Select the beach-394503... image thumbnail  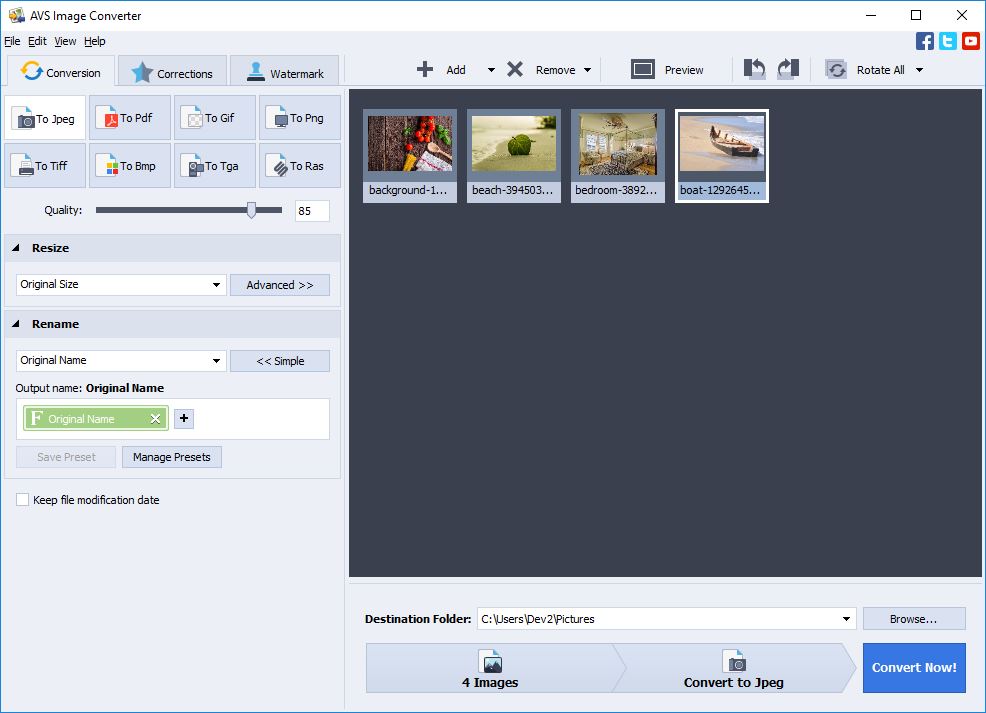pyautogui.click(x=514, y=156)
